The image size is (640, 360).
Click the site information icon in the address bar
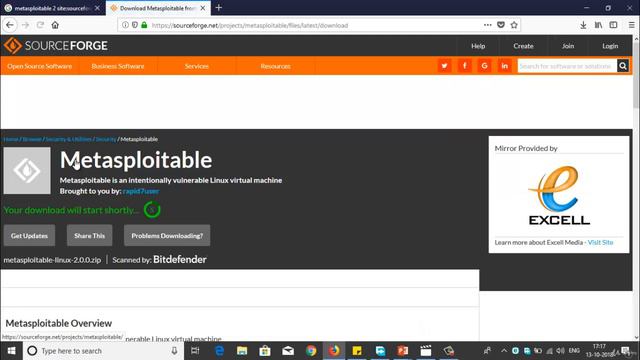[x=125, y=25]
